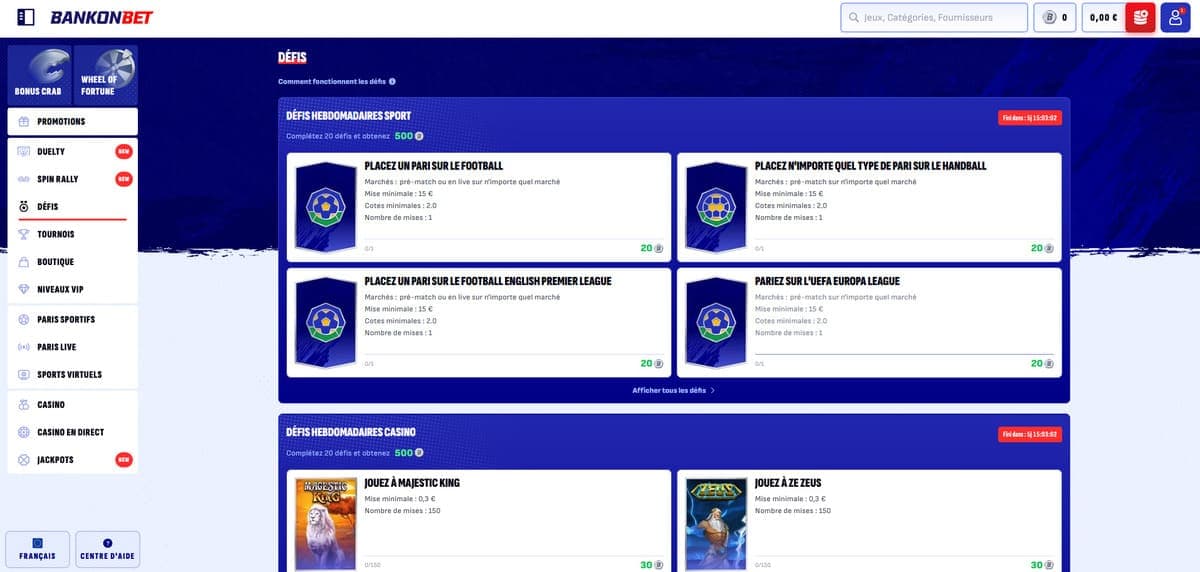
Task: Select Boutique in the sidebar
Action: (72, 262)
